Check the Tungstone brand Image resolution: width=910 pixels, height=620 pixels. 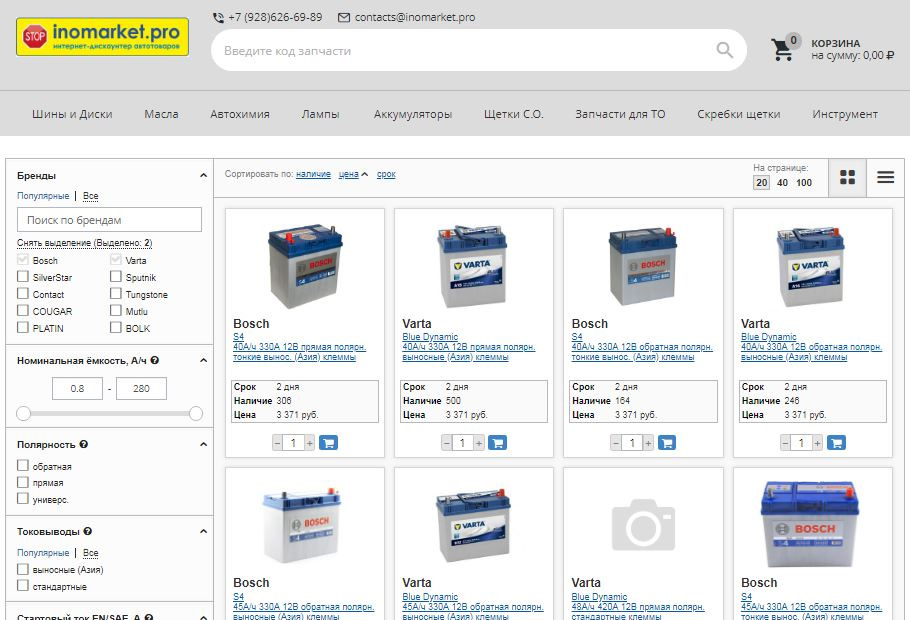click(x=115, y=293)
